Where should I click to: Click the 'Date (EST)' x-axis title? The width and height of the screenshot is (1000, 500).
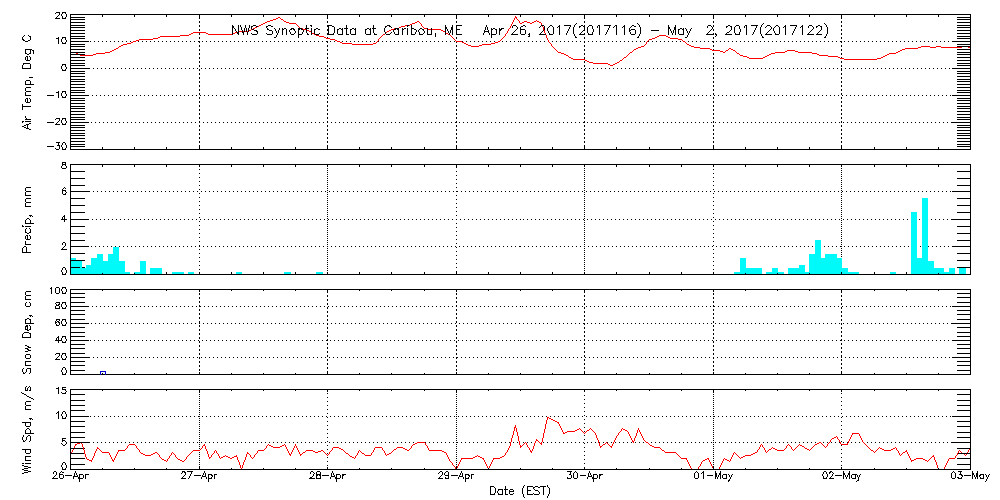coord(520,491)
